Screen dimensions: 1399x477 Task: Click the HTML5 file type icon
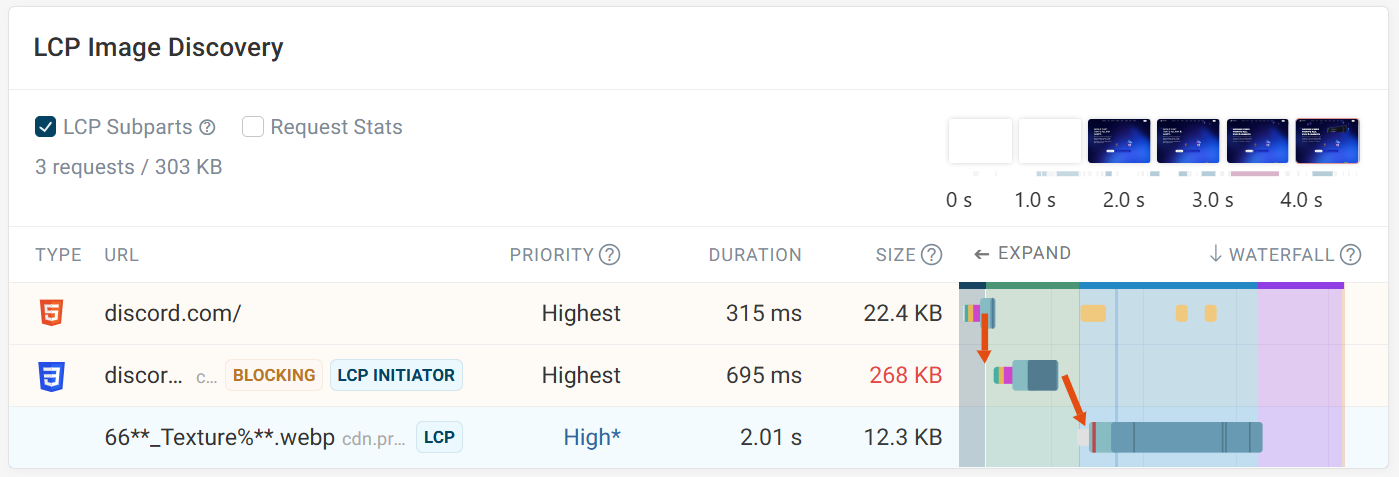point(50,314)
